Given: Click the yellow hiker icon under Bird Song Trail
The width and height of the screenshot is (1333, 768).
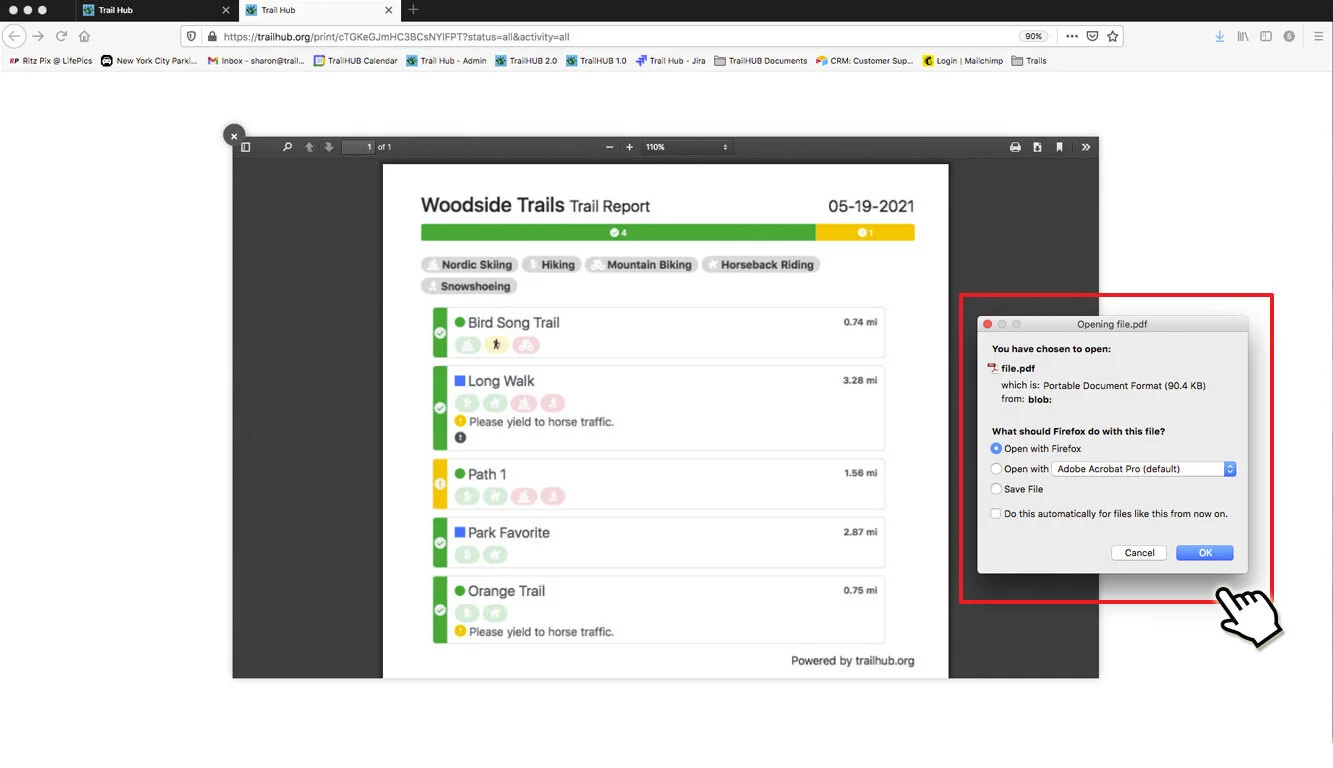Looking at the screenshot, I should point(496,345).
